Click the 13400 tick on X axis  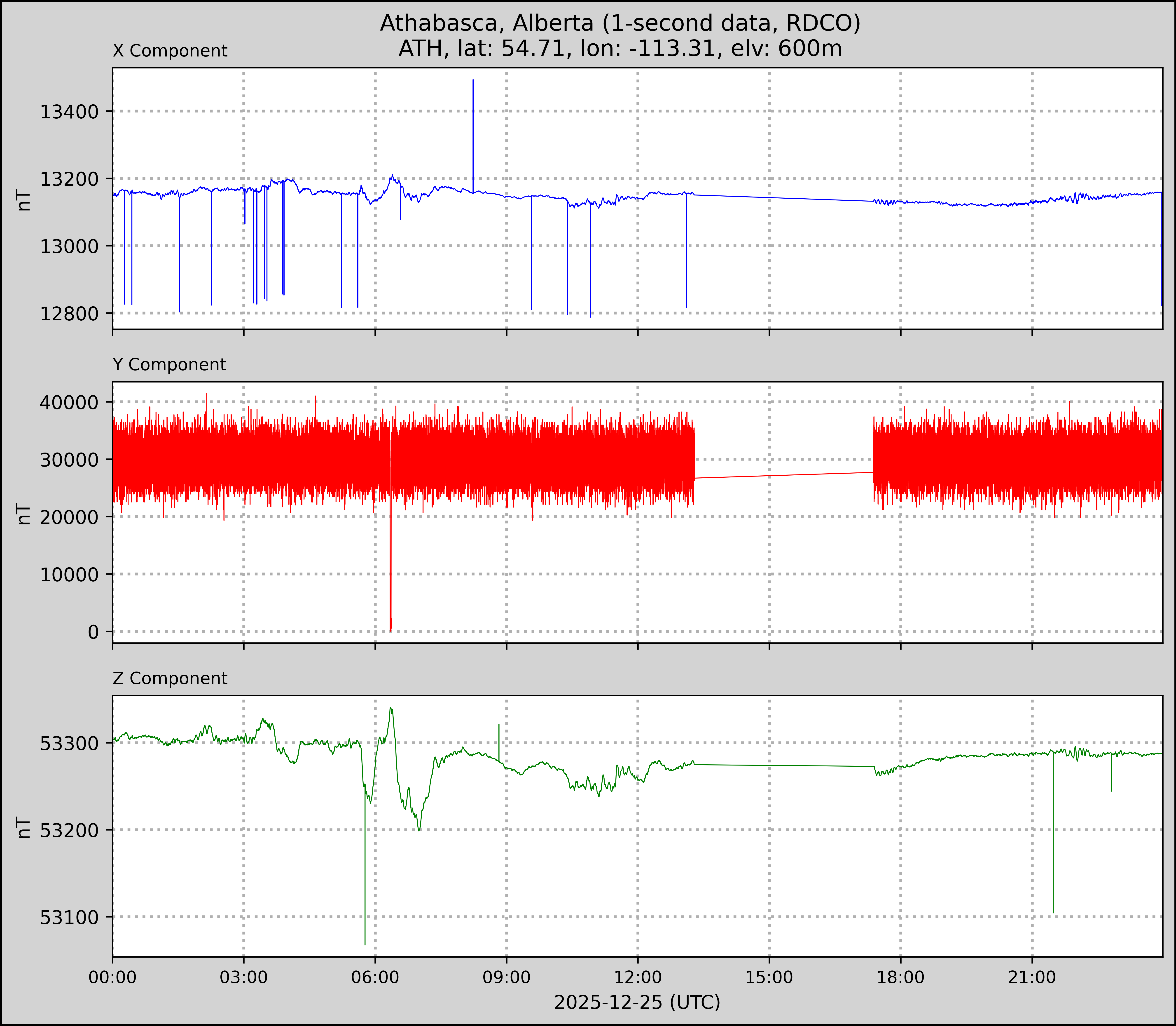(x=69, y=112)
